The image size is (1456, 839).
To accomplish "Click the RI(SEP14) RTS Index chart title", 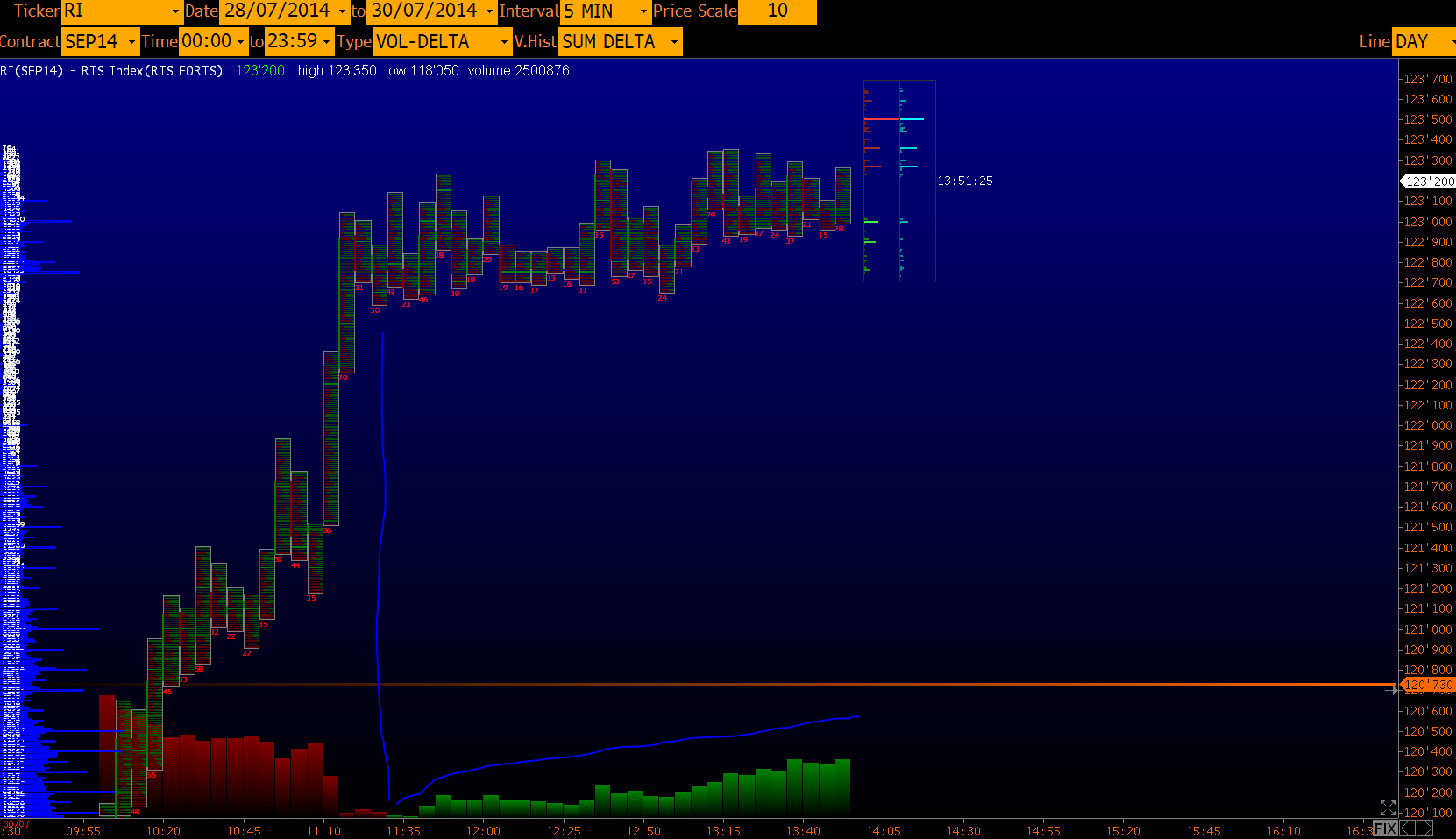I will pos(111,70).
